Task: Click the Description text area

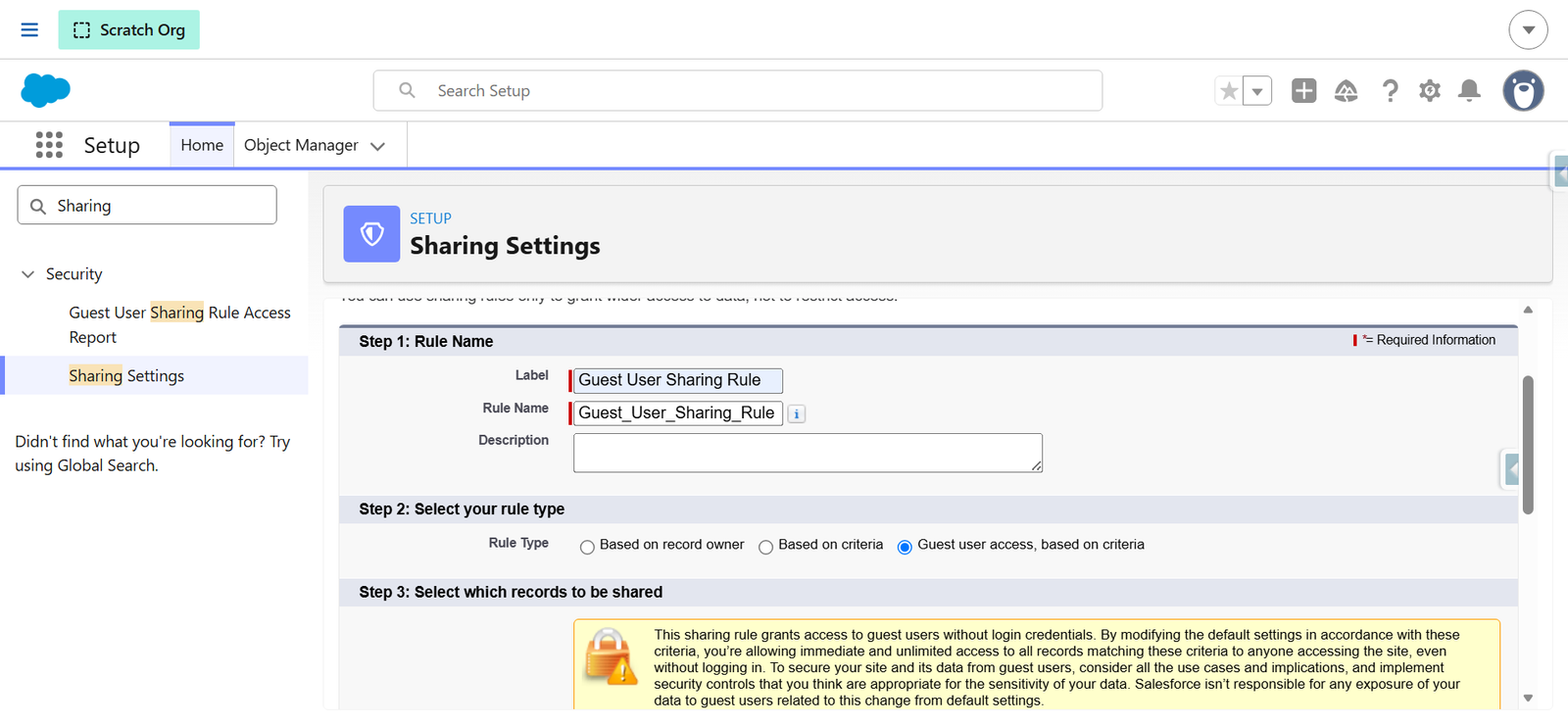Action: tap(808, 453)
